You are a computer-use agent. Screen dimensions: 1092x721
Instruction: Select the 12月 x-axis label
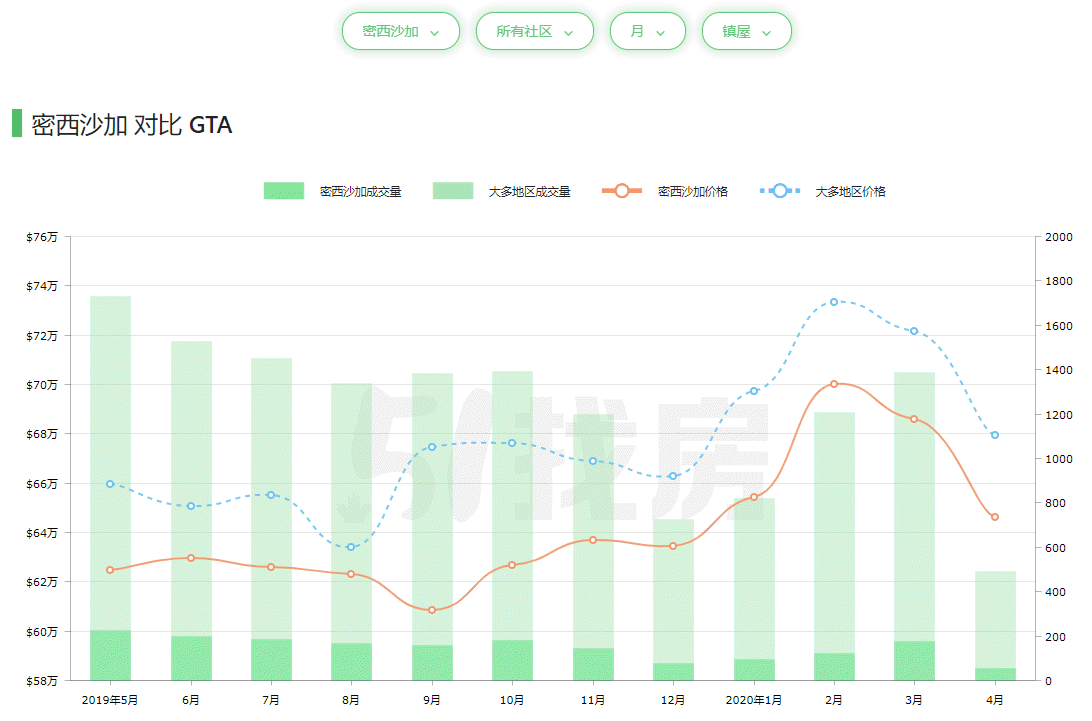click(673, 699)
